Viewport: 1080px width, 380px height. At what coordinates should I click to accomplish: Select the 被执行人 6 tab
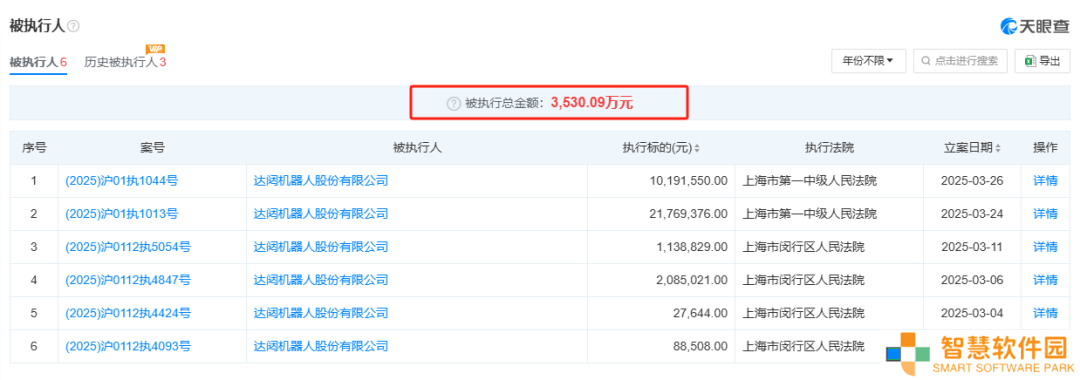coord(38,62)
